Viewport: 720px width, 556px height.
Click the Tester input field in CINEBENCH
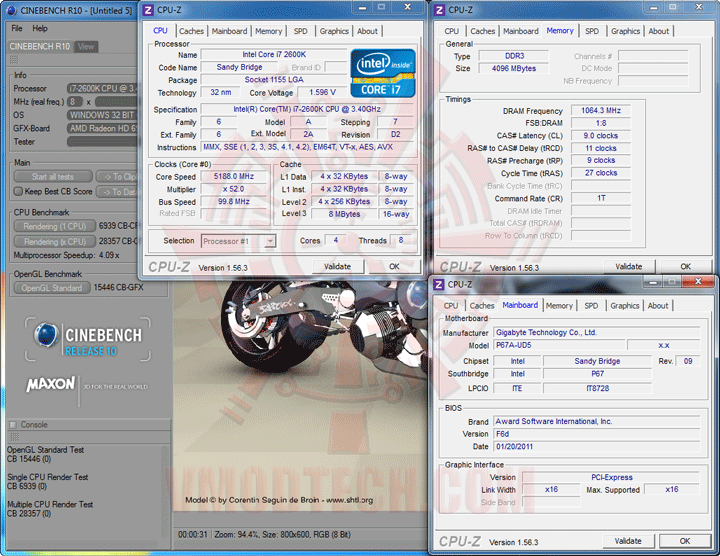[x=102, y=142]
